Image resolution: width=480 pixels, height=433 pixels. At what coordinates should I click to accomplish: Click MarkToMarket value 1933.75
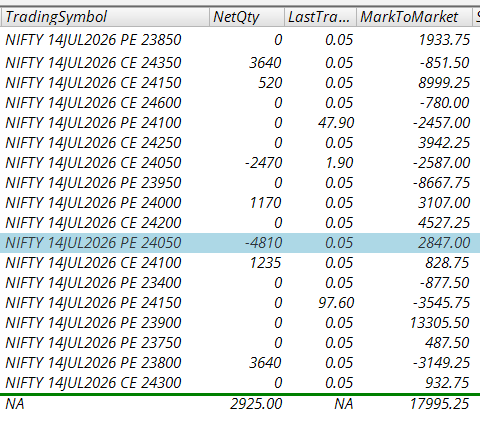pos(444,40)
